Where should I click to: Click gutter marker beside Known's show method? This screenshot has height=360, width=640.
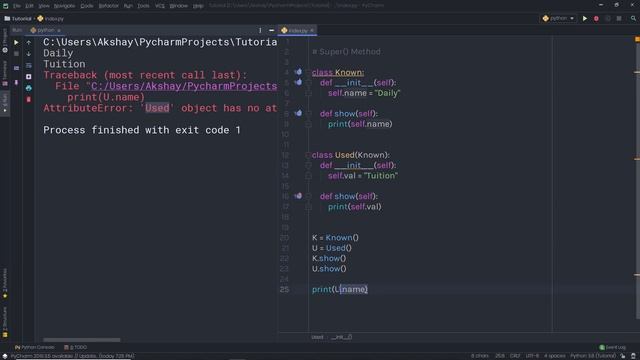298,113
